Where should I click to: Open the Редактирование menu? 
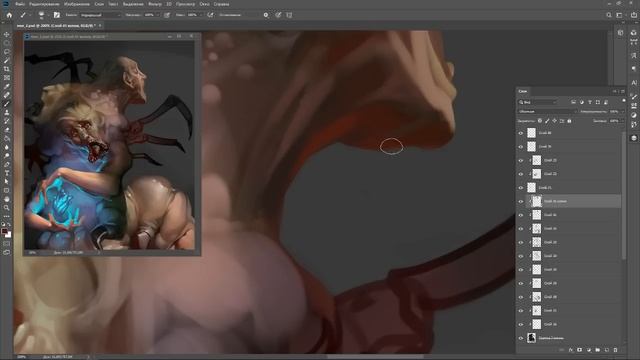(x=44, y=4)
